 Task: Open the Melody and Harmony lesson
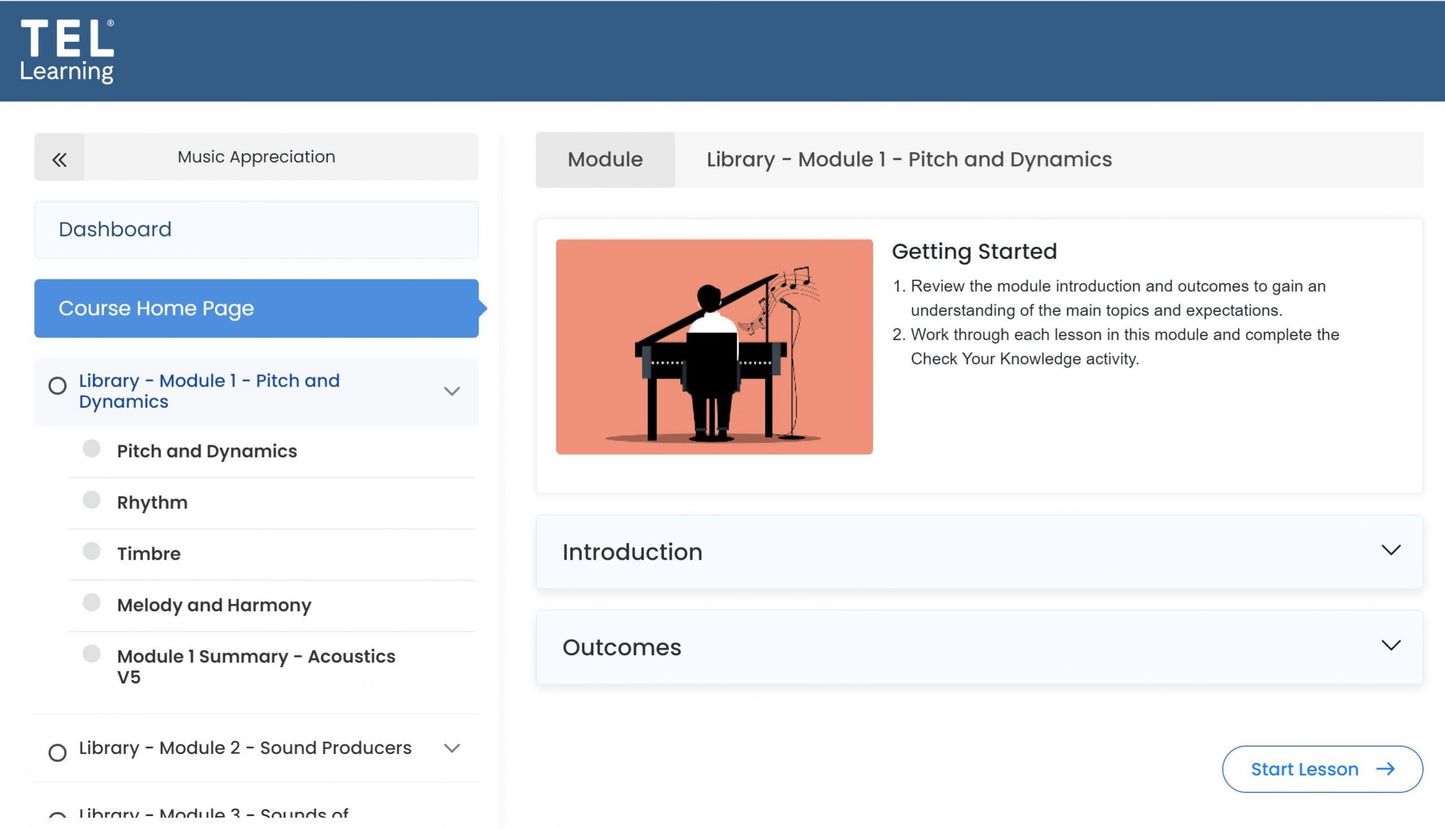[214, 605]
